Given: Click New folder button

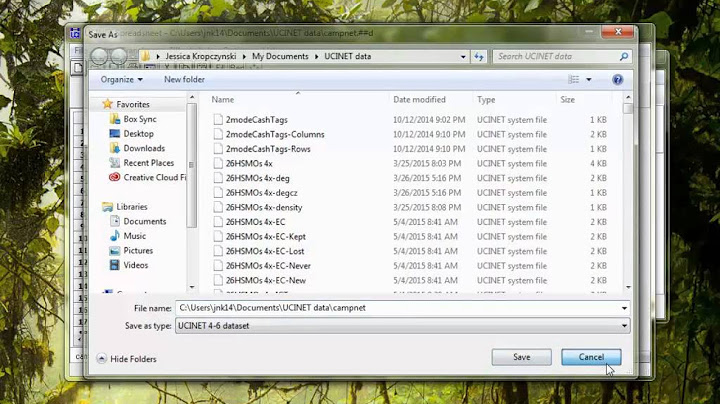Looking at the screenshot, I should 184,79.
